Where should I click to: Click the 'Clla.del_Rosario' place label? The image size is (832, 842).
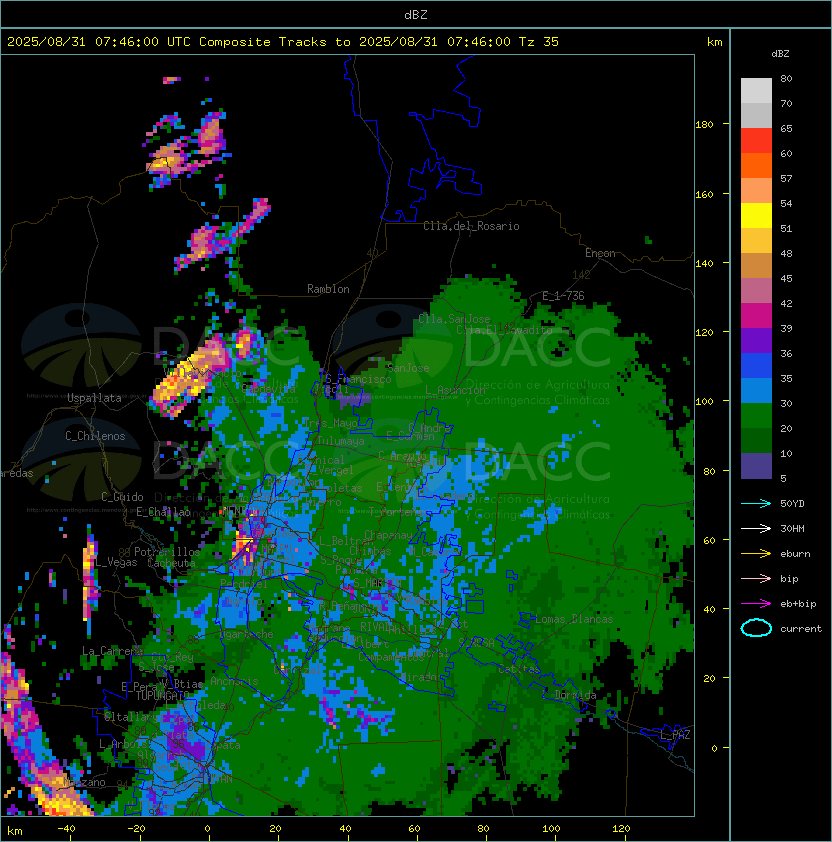point(471,226)
